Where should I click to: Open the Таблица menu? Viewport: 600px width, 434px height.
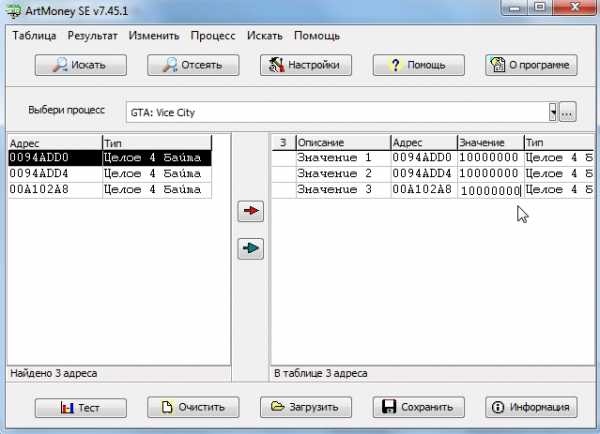(34, 36)
